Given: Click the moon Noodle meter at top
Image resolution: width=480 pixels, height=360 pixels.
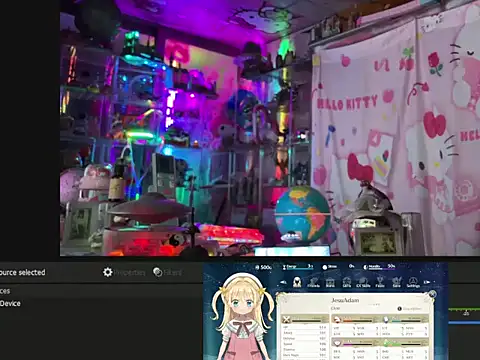Looking at the screenshot, I should (379, 267).
